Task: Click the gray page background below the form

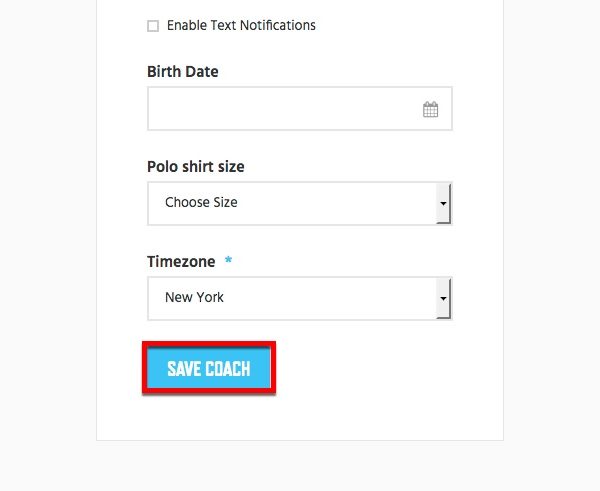Action: point(300,466)
